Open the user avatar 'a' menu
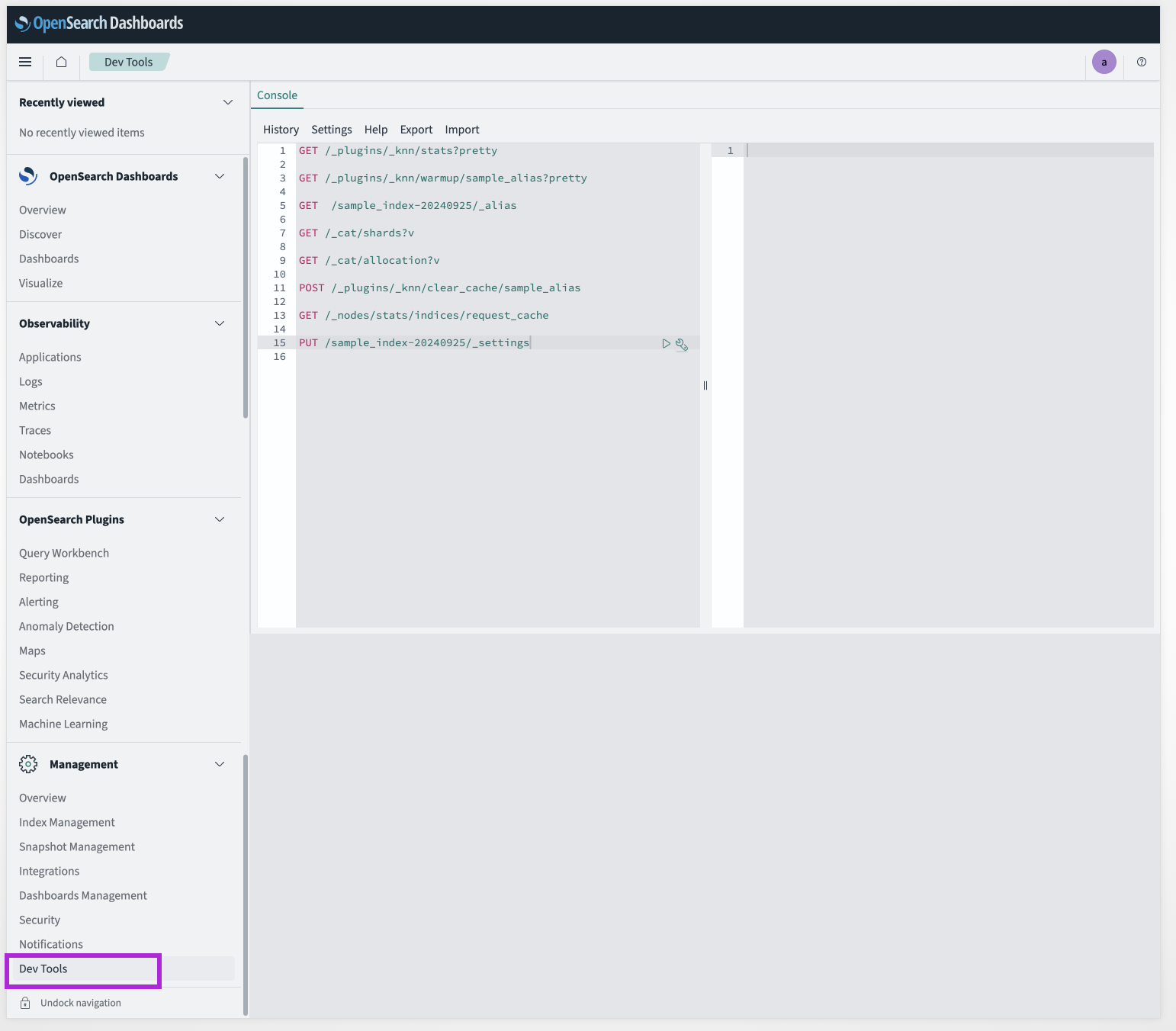1176x1031 pixels. [1104, 62]
